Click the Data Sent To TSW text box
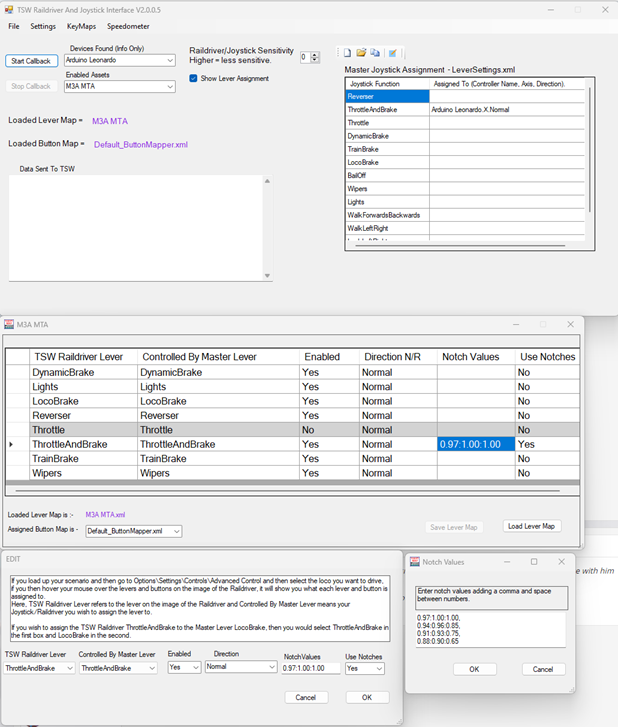The height and width of the screenshot is (727, 618). pyautogui.click(x=136, y=228)
